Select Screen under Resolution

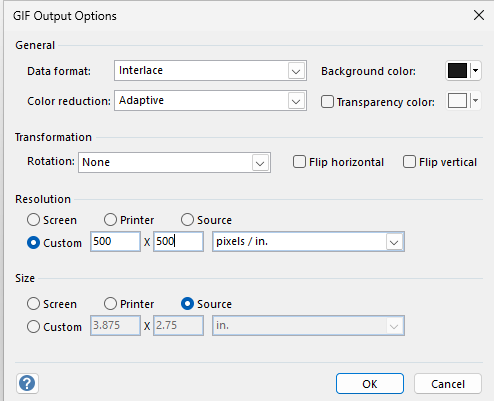coord(33,220)
